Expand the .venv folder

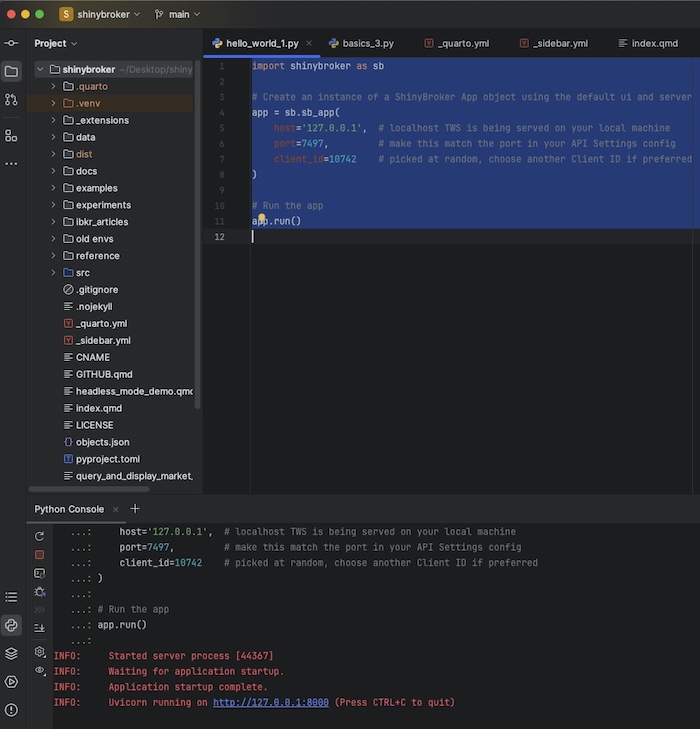point(53,103)
